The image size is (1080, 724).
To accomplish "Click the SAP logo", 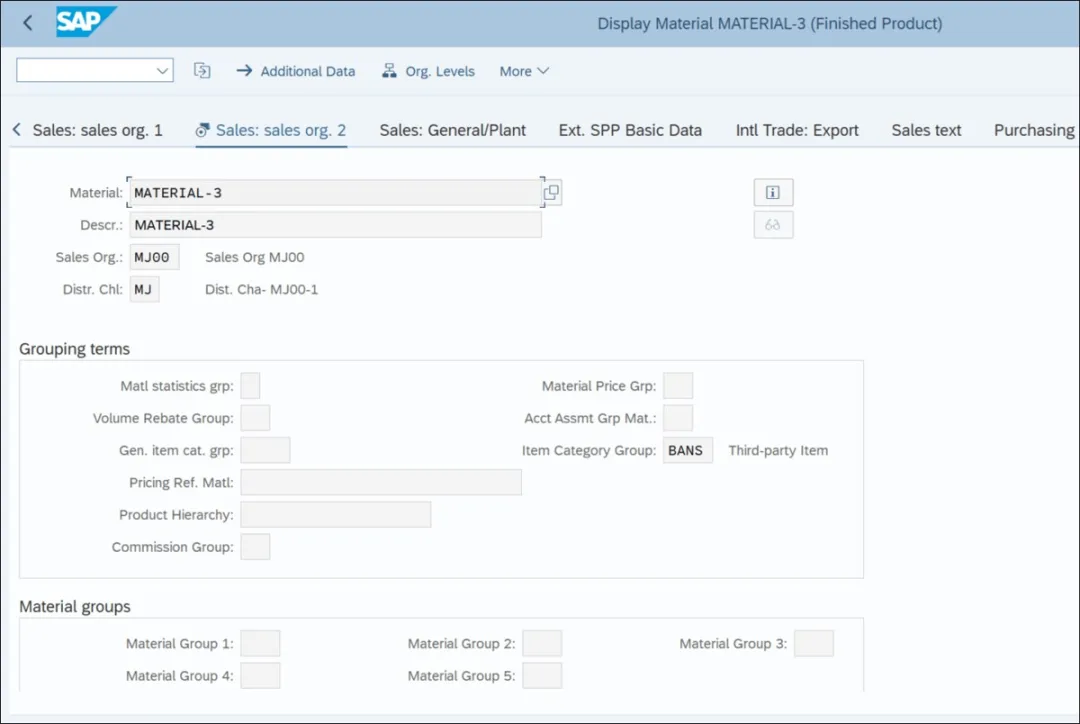I will (86, 22).
